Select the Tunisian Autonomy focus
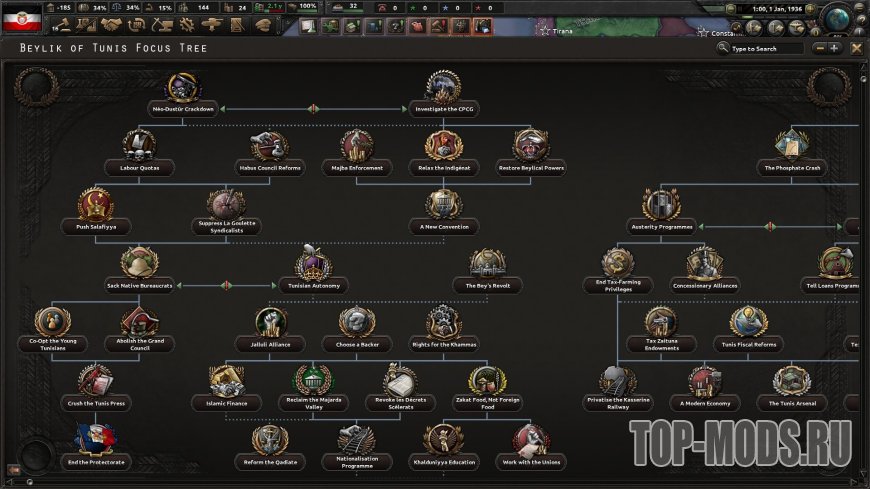Image resolution: width=870 pixels, height=489 pixels. [314, 270]
